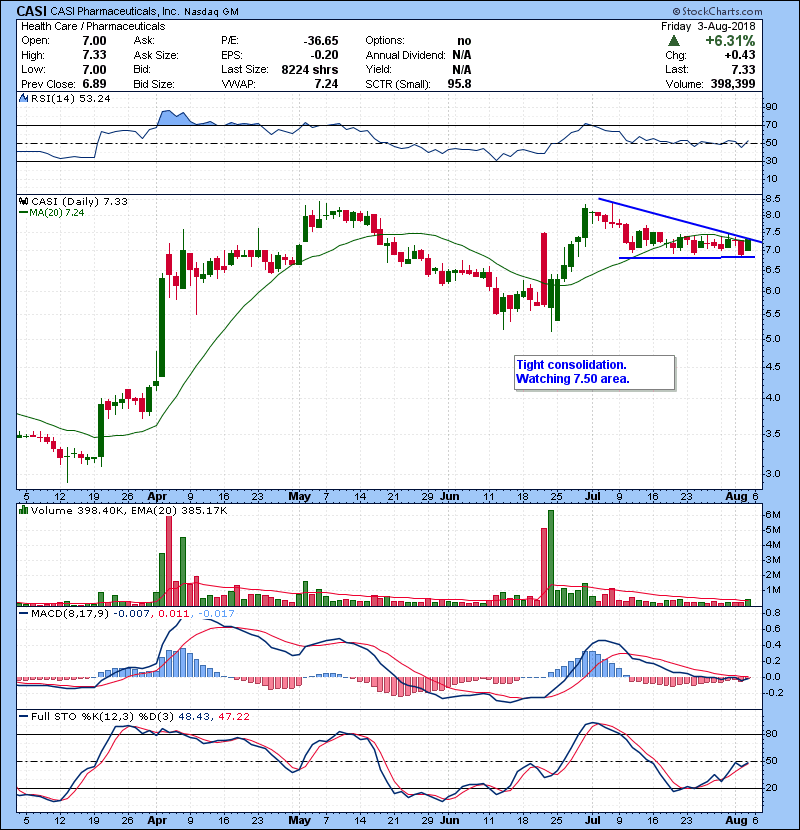Click the CASI (Daily) 7.33 chart label
This screenshot has height=830, width=800.
[79, 201]
